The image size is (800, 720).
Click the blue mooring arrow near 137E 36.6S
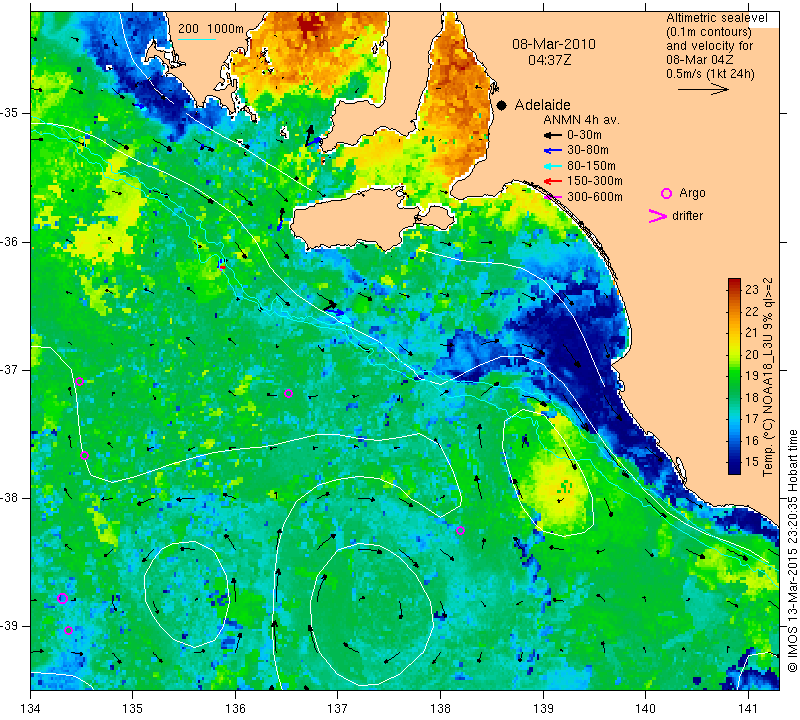click(x=335, y=311)
